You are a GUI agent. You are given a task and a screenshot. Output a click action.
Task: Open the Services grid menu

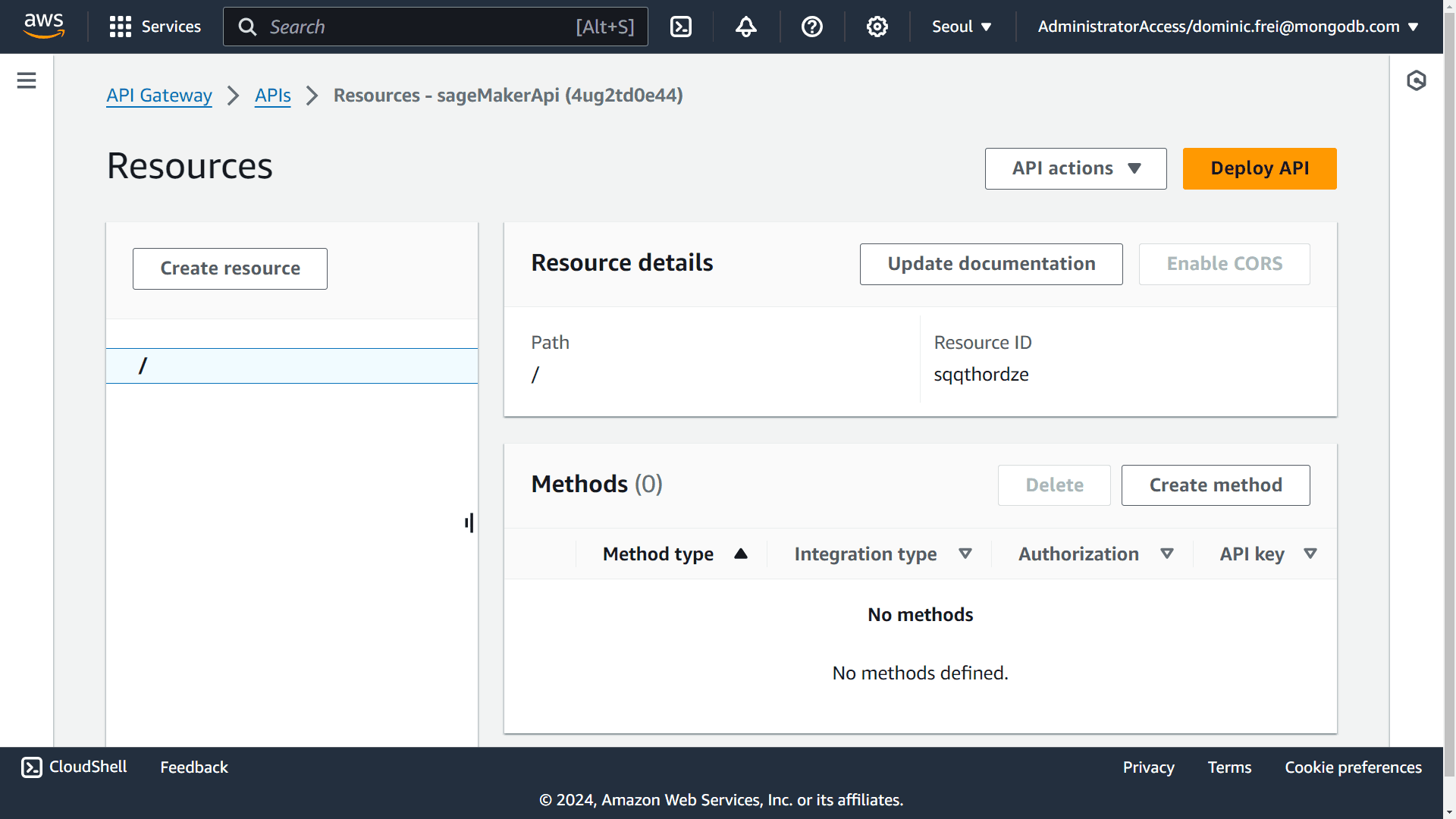click(x=155, y=27)
